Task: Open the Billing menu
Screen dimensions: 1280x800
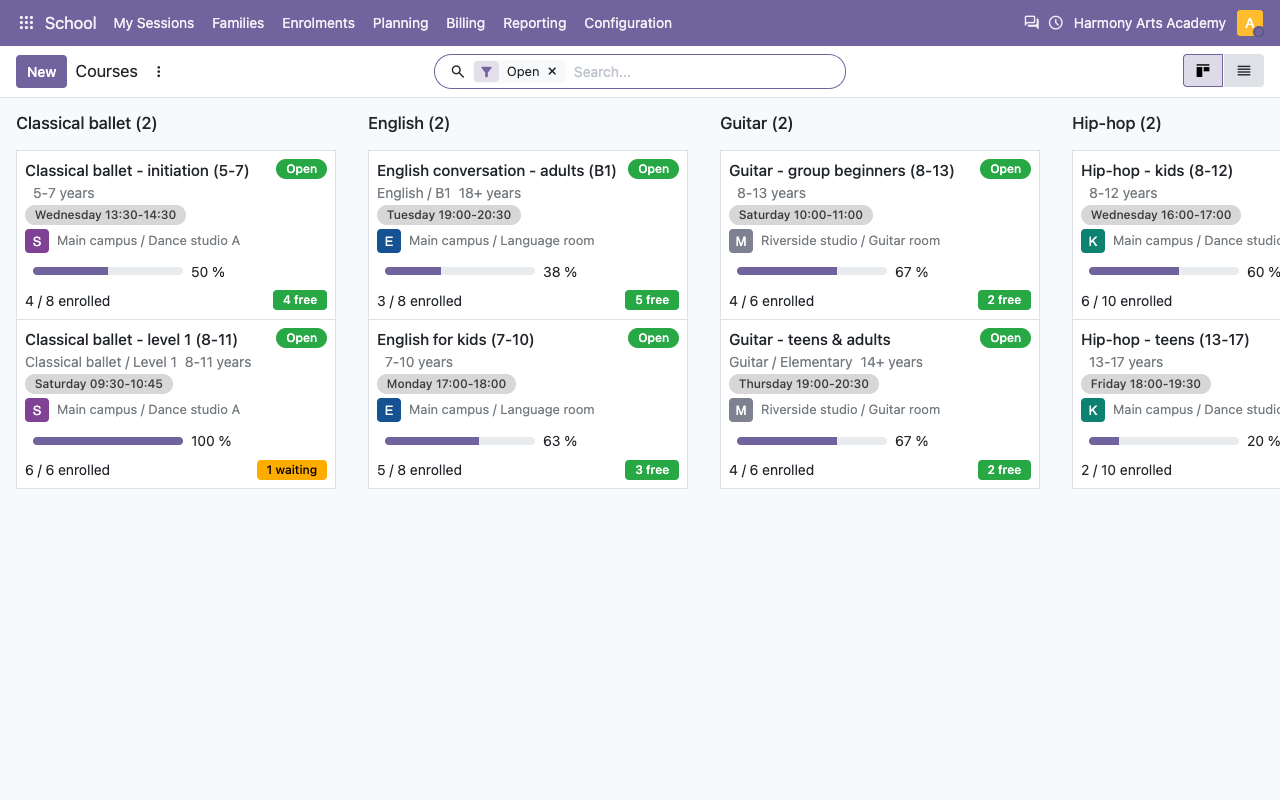Action: pyautogui.click(x=465, y=23)
